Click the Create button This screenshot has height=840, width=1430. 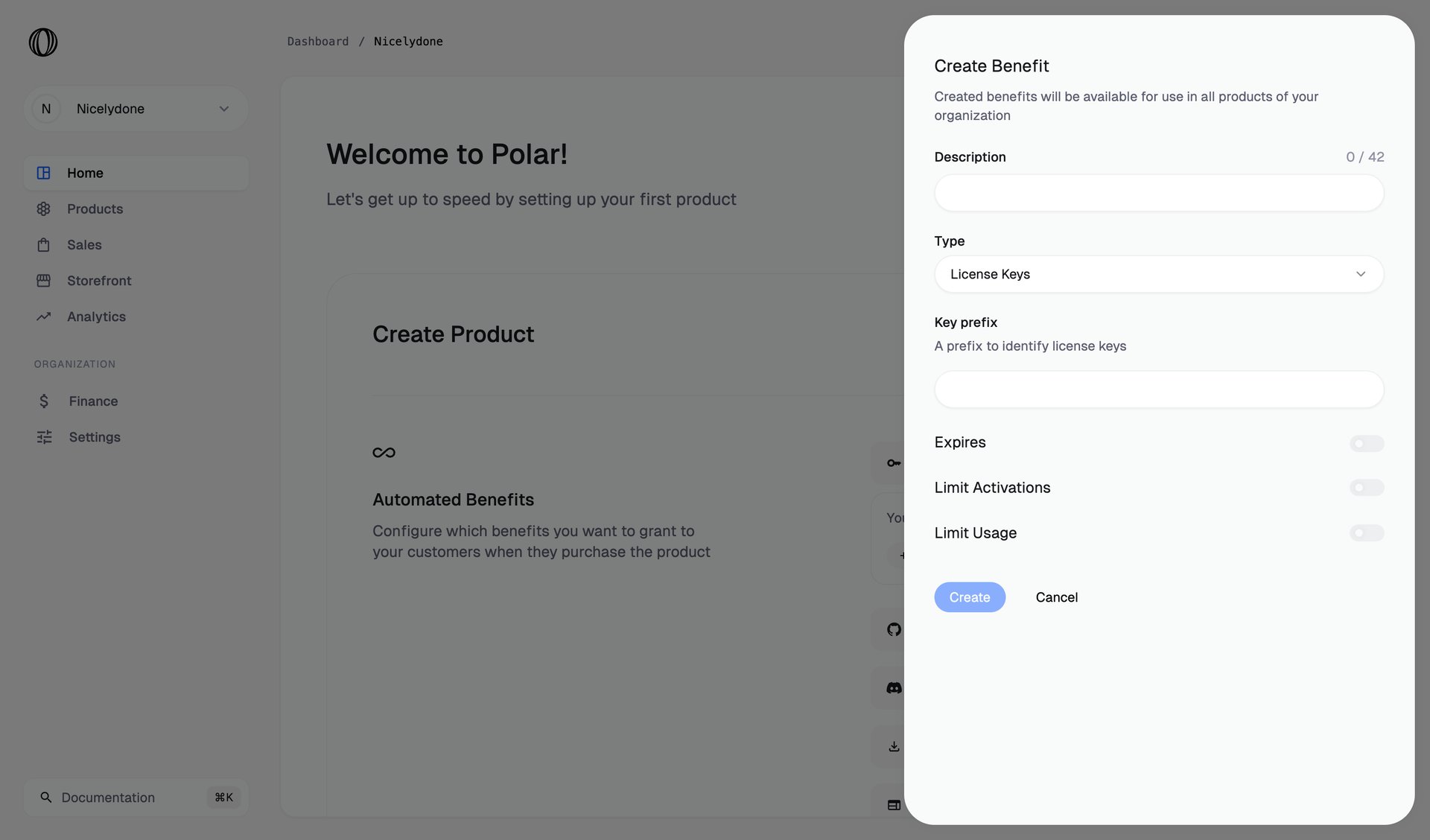pyautogui.click(x=970, y=596)
